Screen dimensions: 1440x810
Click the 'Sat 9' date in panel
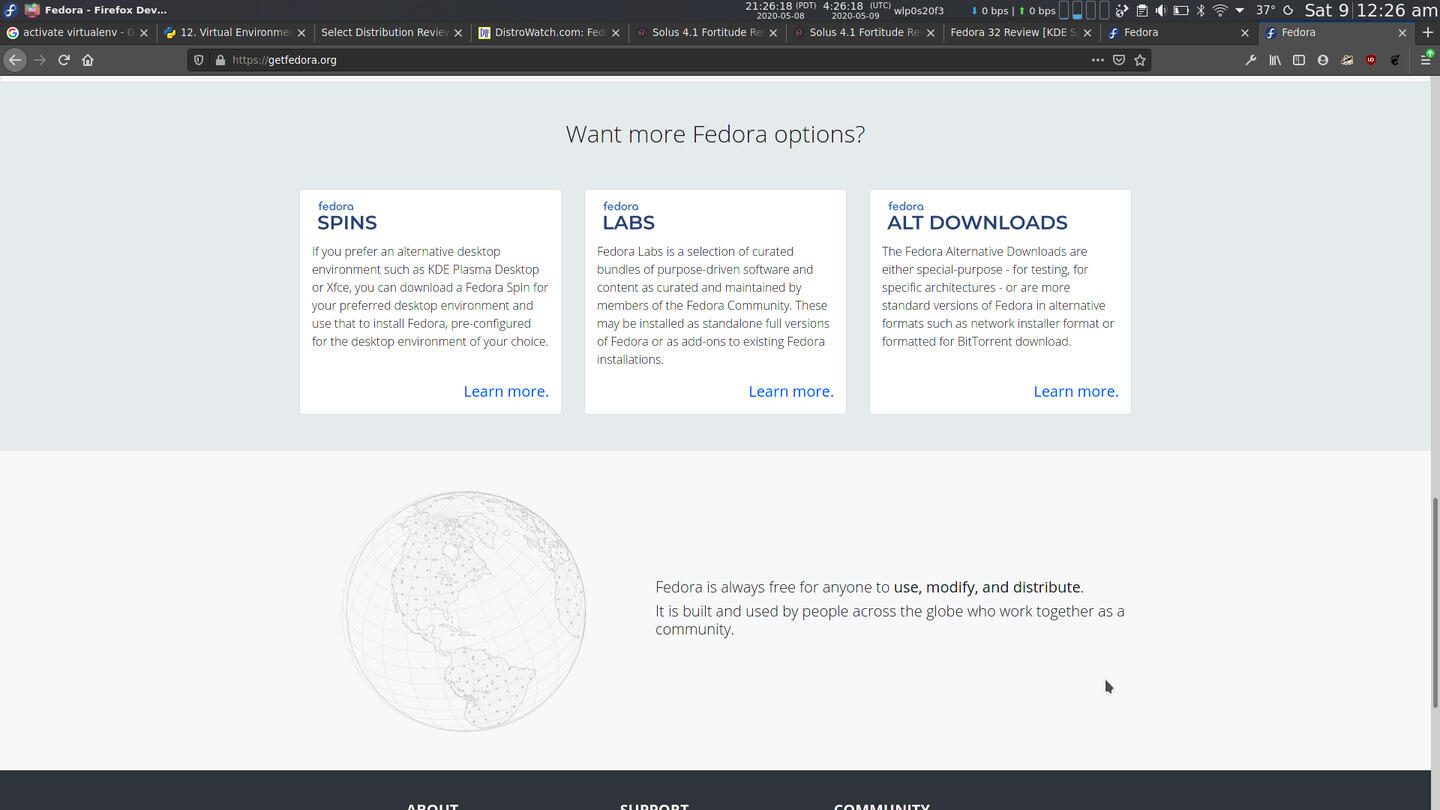click(x=1326, y=10)
